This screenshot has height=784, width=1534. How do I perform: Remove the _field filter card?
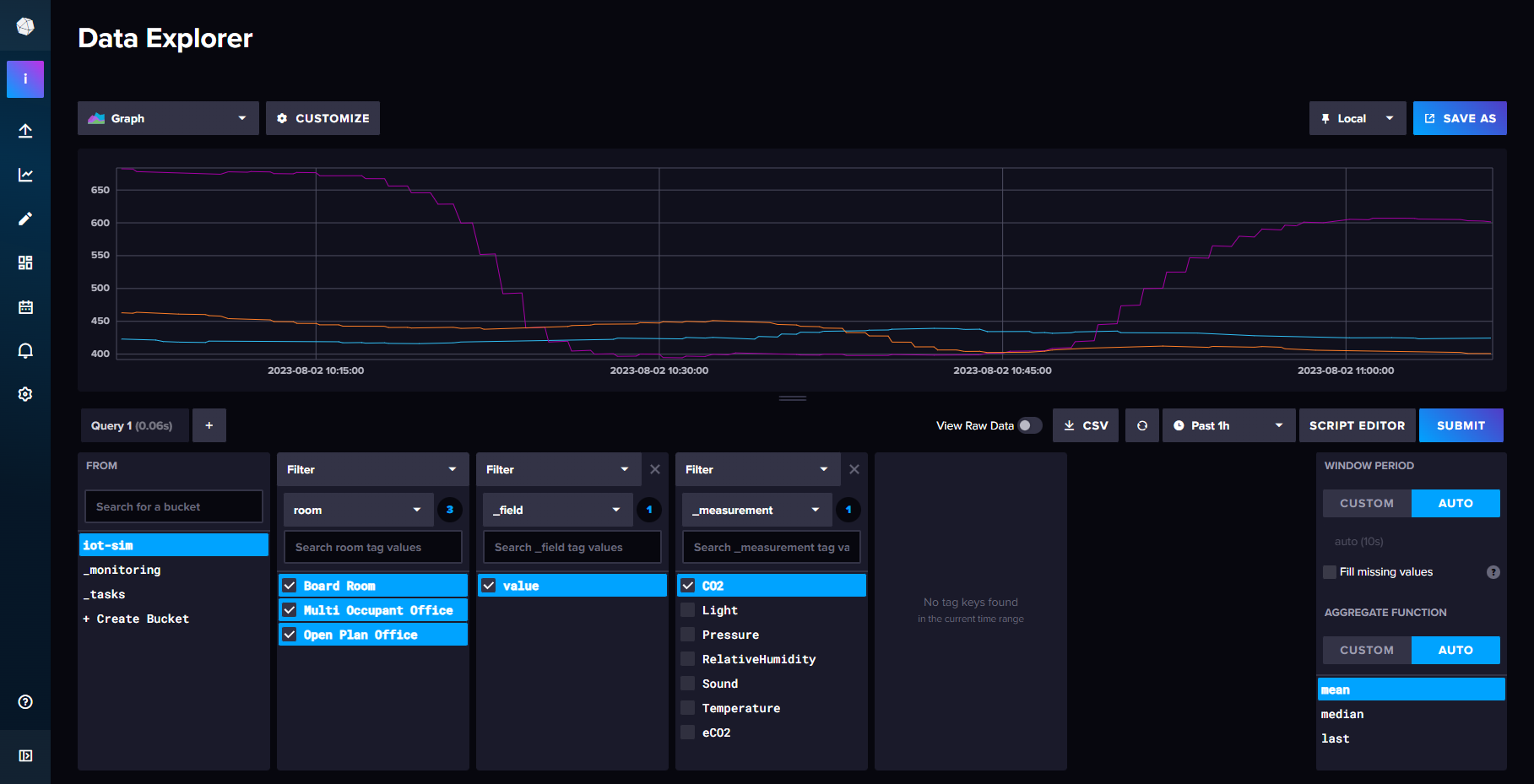pyautogui.click(x=655, y=469)
